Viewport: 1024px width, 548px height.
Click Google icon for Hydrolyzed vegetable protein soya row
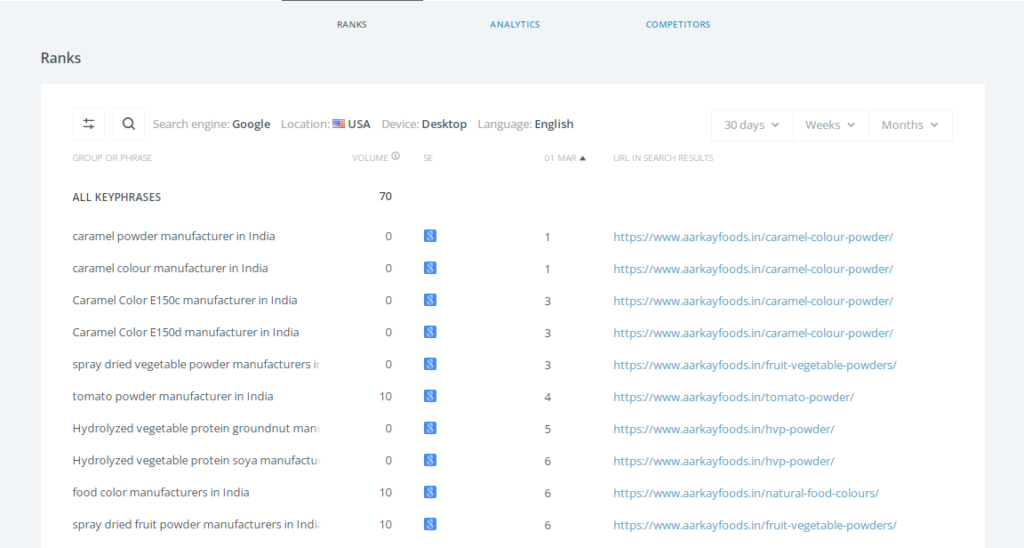tap(430, 460)
